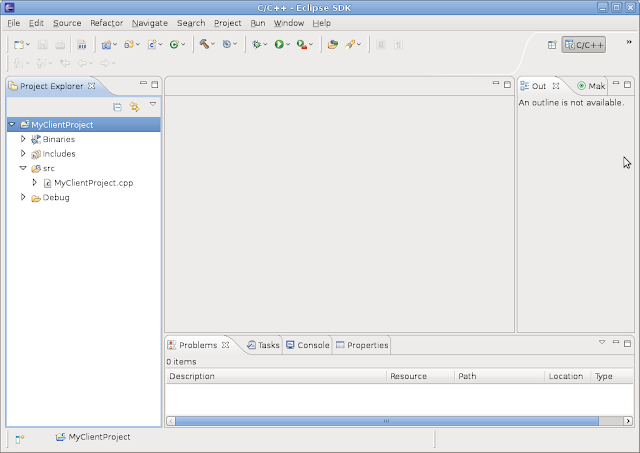Collapse the src folder
This screenshot has width=640, height=453.
tap(23, 168)
